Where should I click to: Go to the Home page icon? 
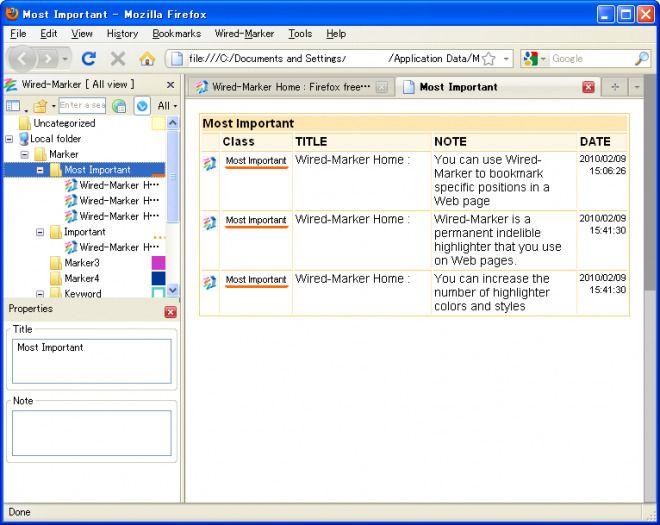[x=147, y=59]
